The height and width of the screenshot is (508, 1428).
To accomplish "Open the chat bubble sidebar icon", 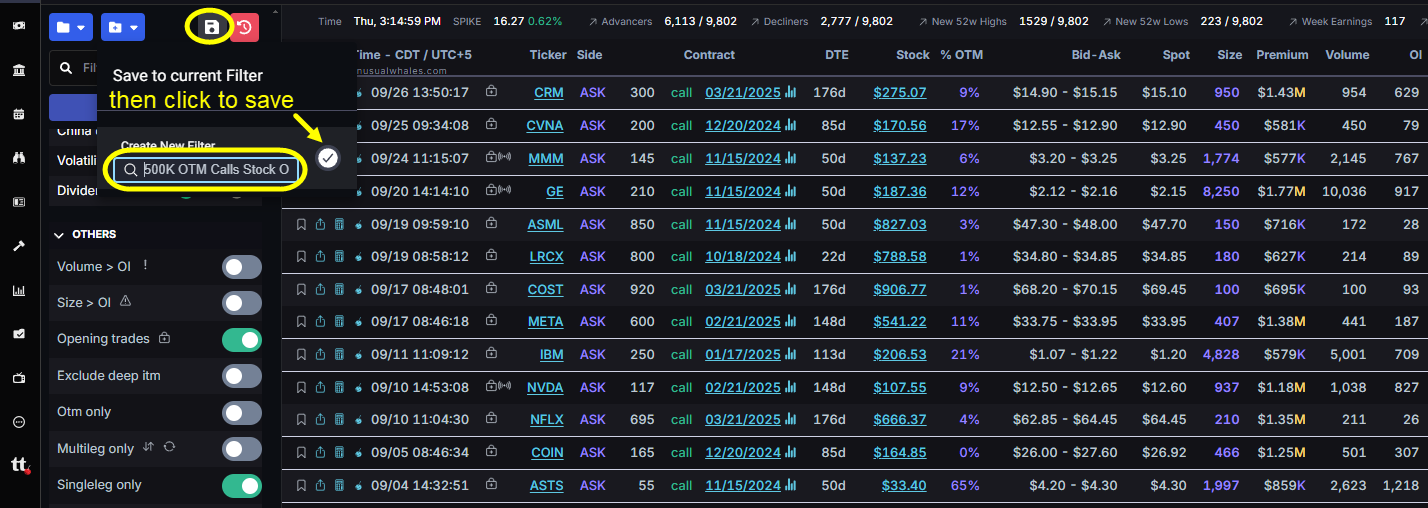I will coord(19,422).
